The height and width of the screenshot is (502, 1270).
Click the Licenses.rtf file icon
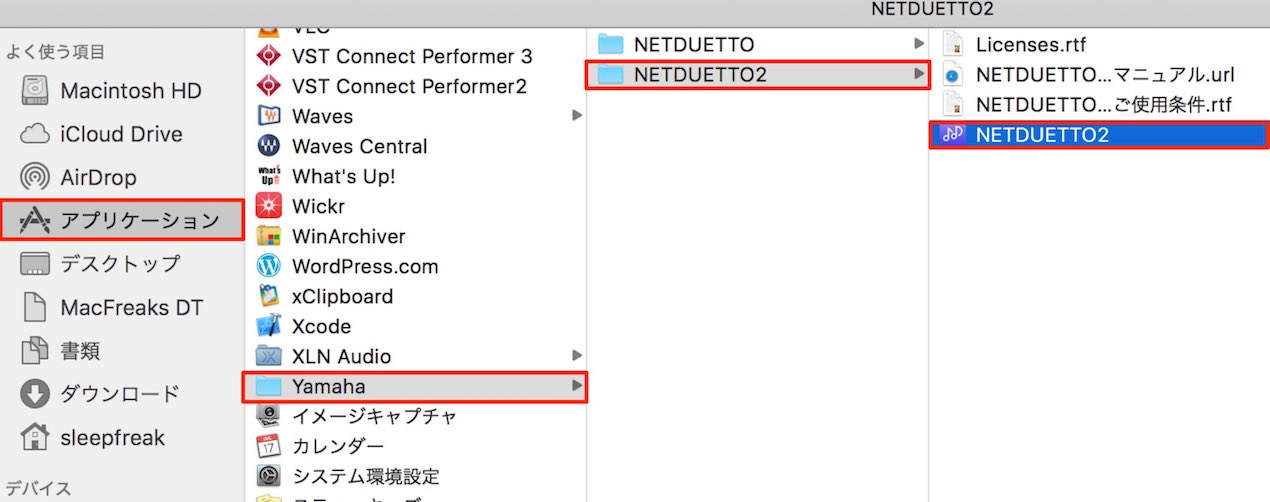(x=953, y=44)
